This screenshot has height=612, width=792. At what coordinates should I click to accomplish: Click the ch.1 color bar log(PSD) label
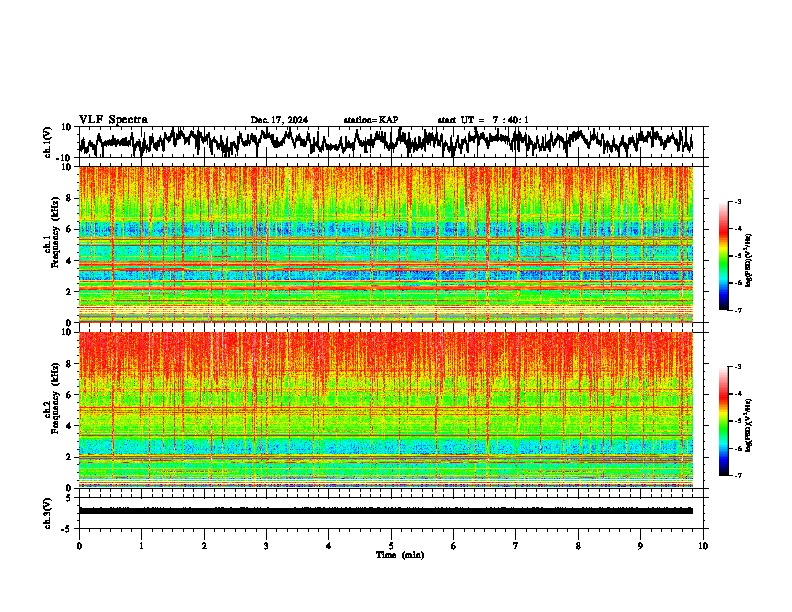[x=749, y=260]
